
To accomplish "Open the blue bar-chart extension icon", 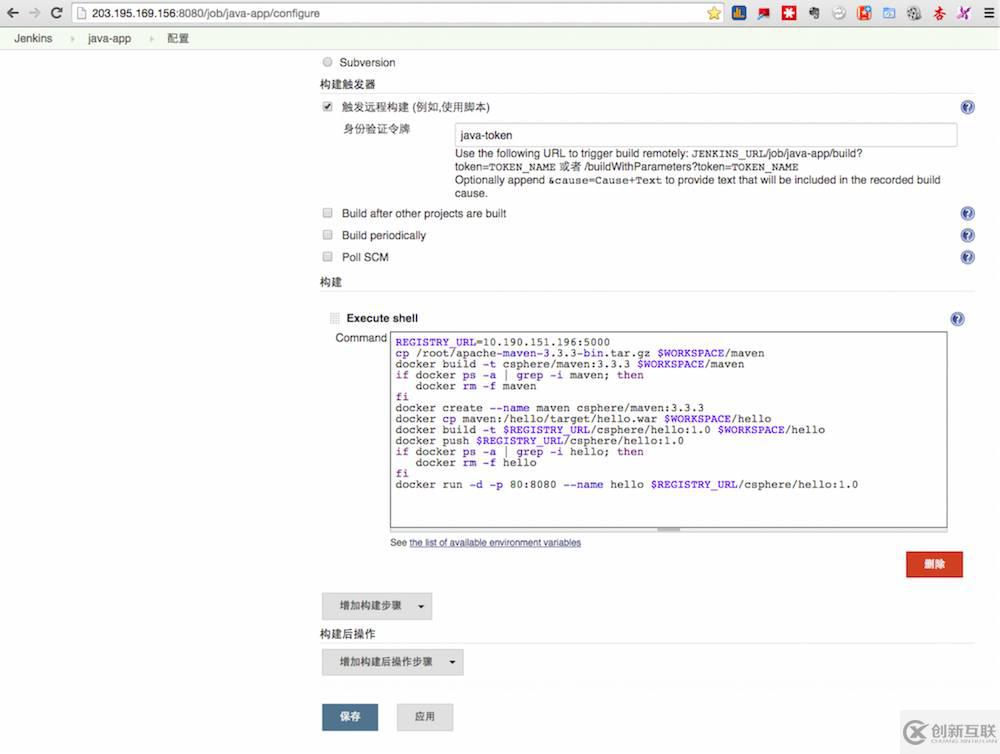I will tap(739, 13).
